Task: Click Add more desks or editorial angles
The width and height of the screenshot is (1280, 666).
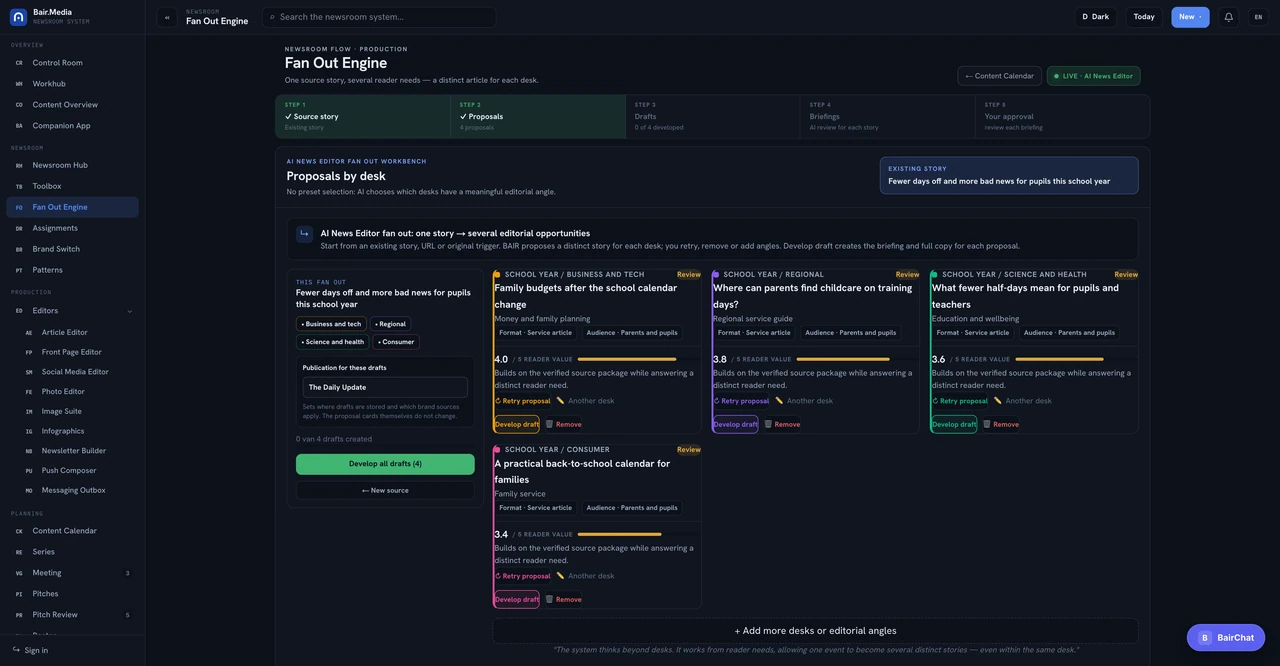Action: coord(815,631)
